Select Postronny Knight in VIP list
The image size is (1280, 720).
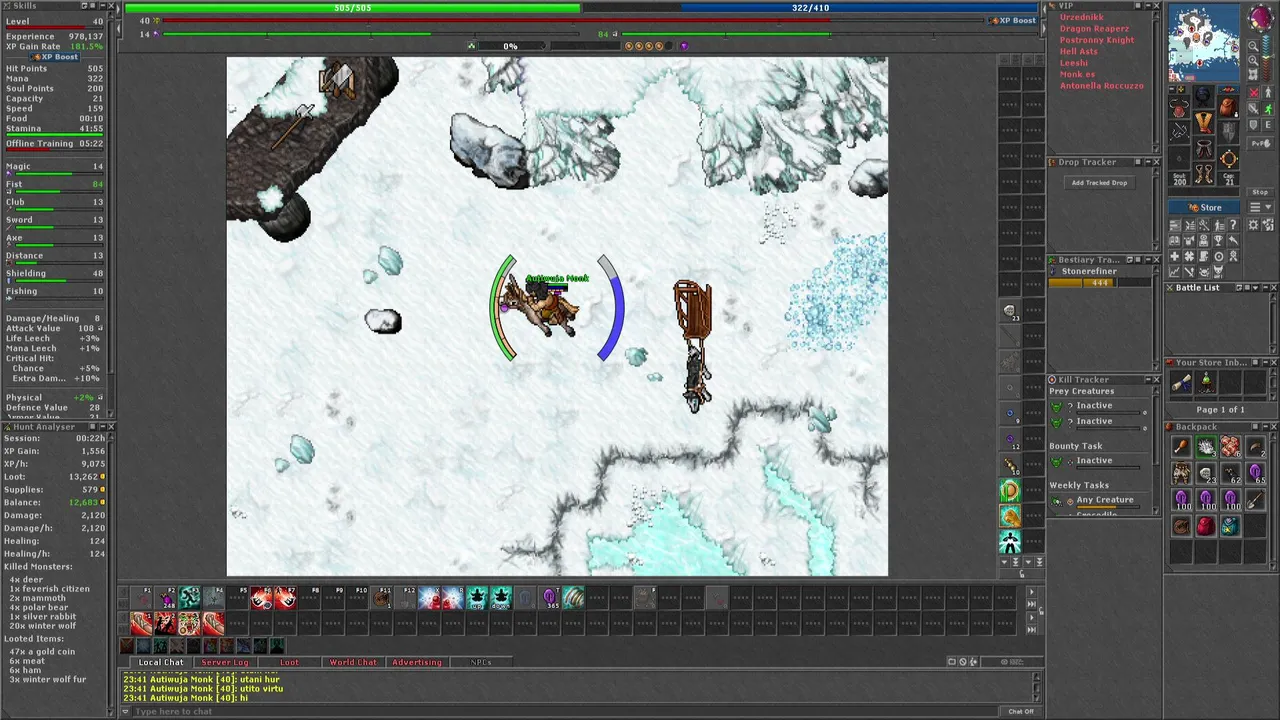click(1097, 40)
